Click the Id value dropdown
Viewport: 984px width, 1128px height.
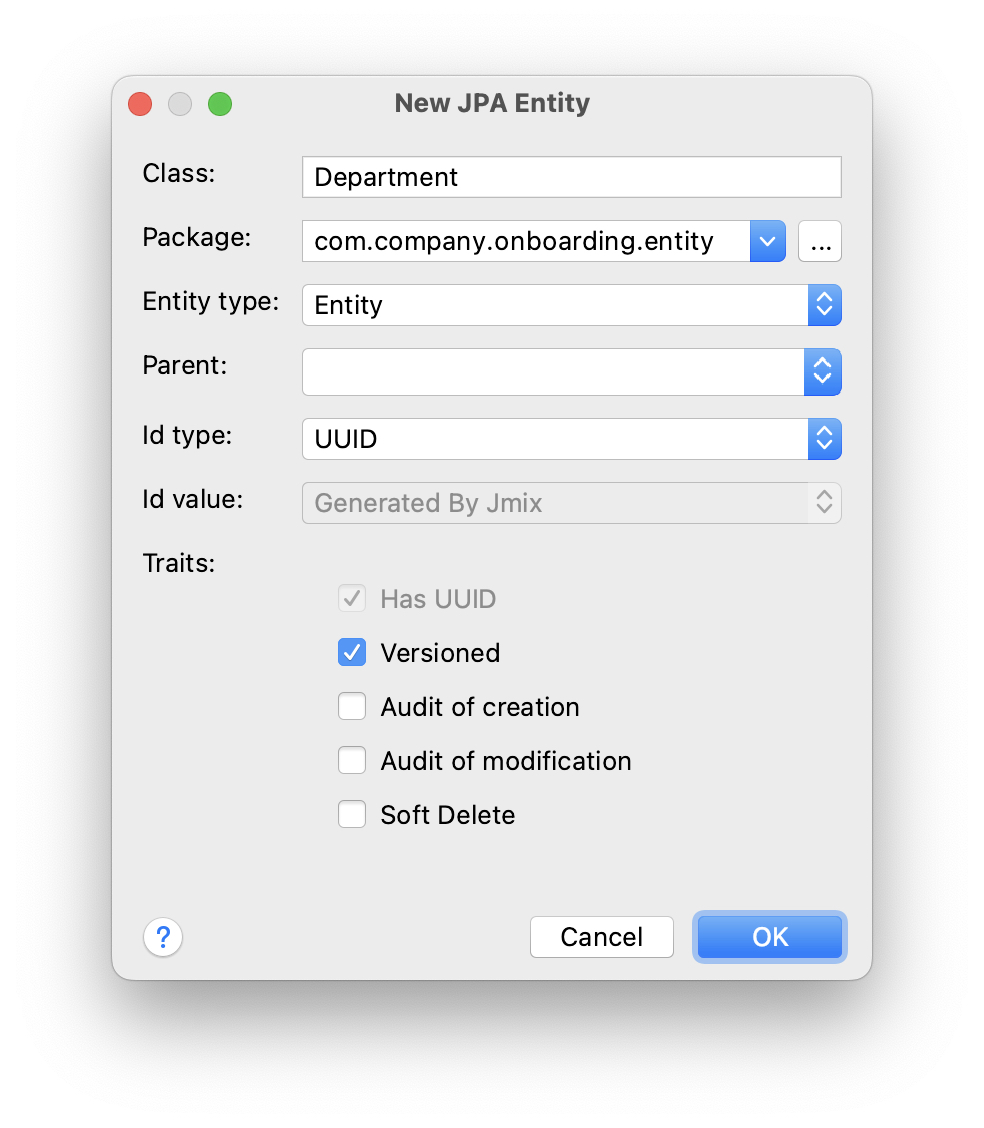(571, 503)
